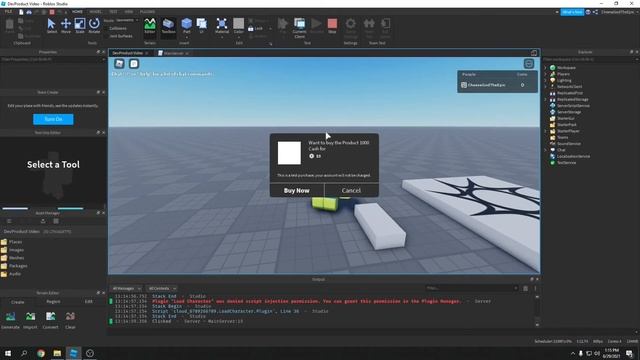Open the Roblox menu icon in viewport
Viewport: 640px width, 360px height.
(119, 63)
